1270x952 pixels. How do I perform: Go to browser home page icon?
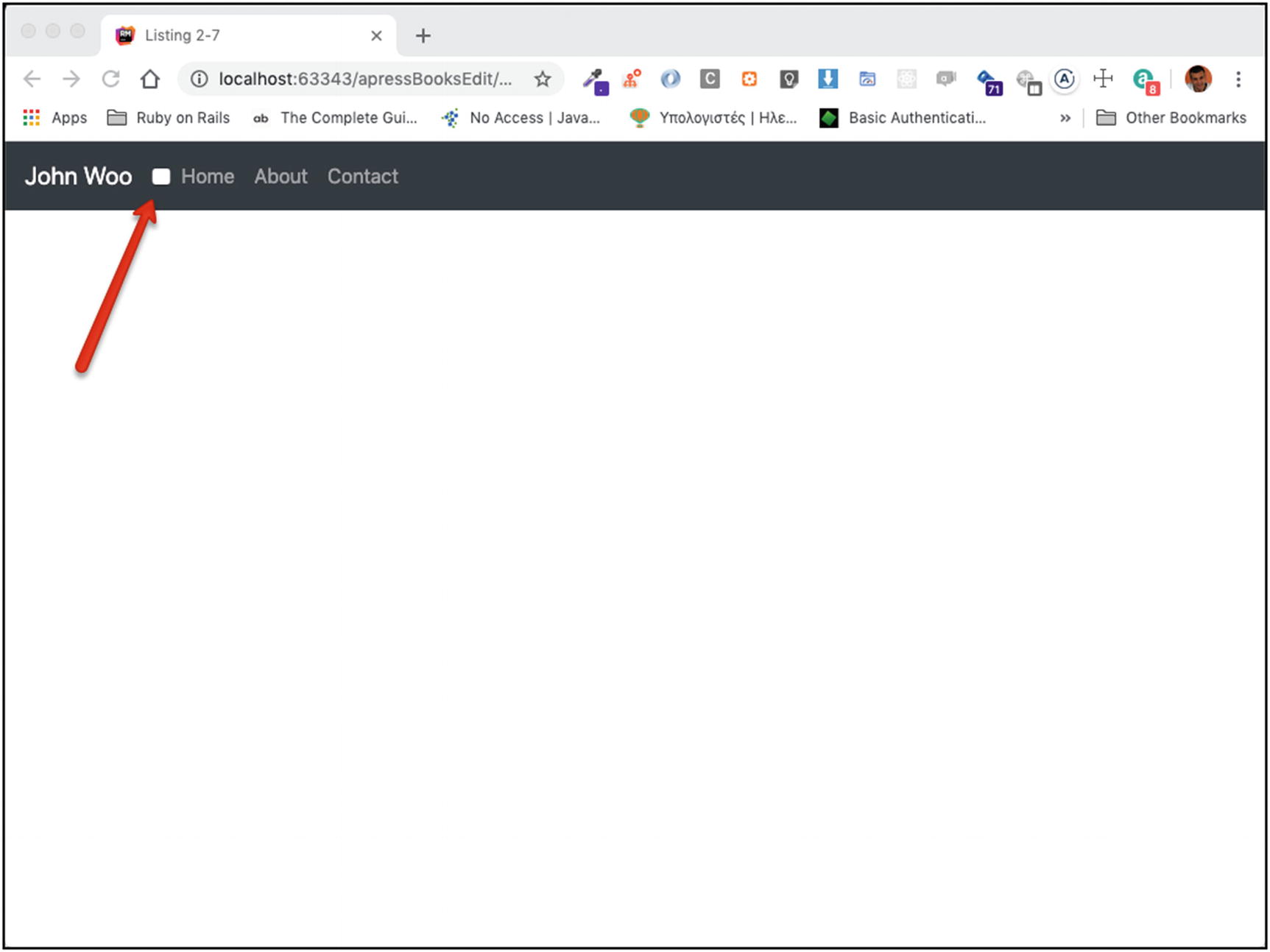pyautogui.click(x=150, y=79)
